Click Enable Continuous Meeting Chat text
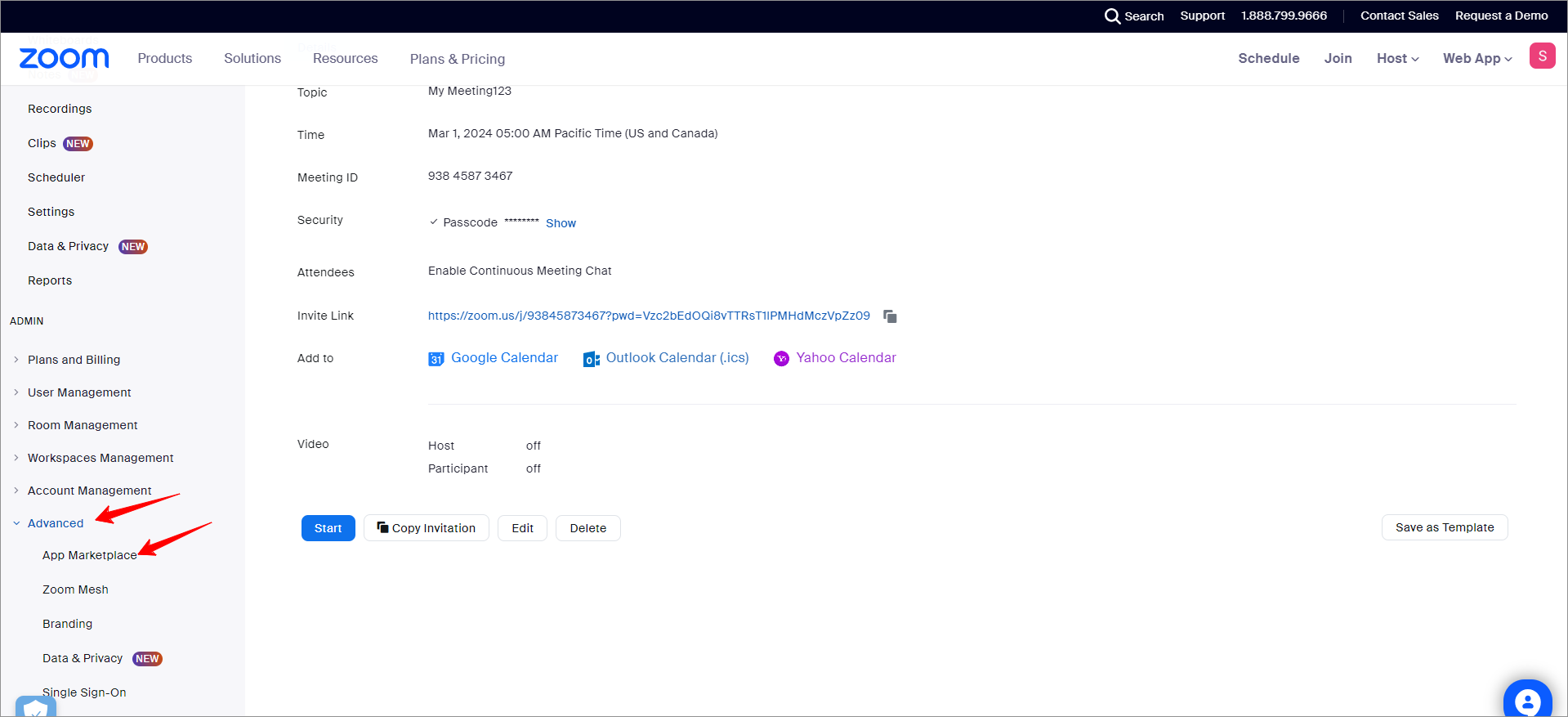 pos(520,271)
